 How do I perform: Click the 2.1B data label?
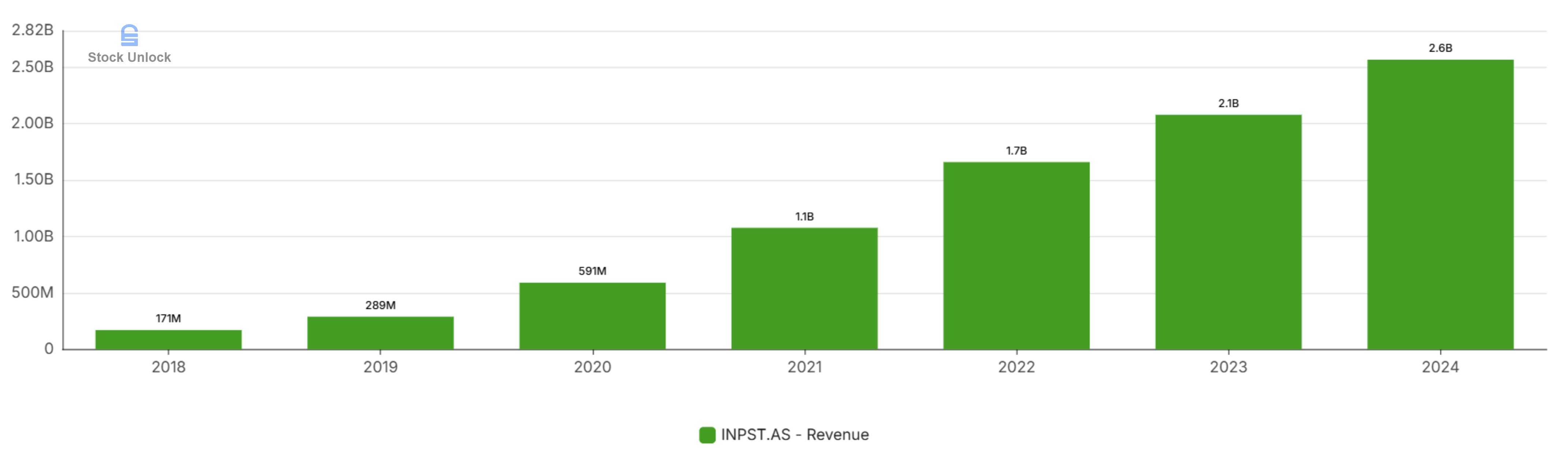[x=1228, y=104]
